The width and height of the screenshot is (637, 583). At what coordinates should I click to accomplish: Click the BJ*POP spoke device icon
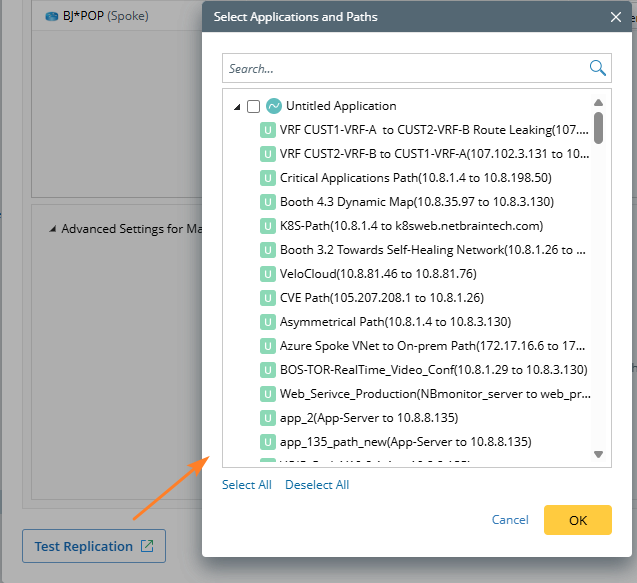coord(53,17)
